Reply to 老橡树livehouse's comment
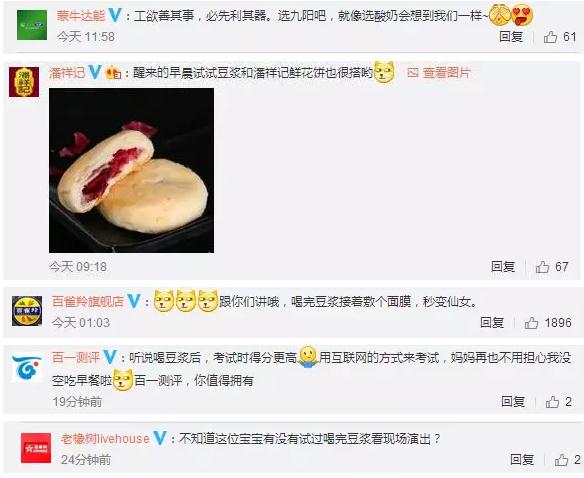The image size is (584, 478). (x=522, y=459)
